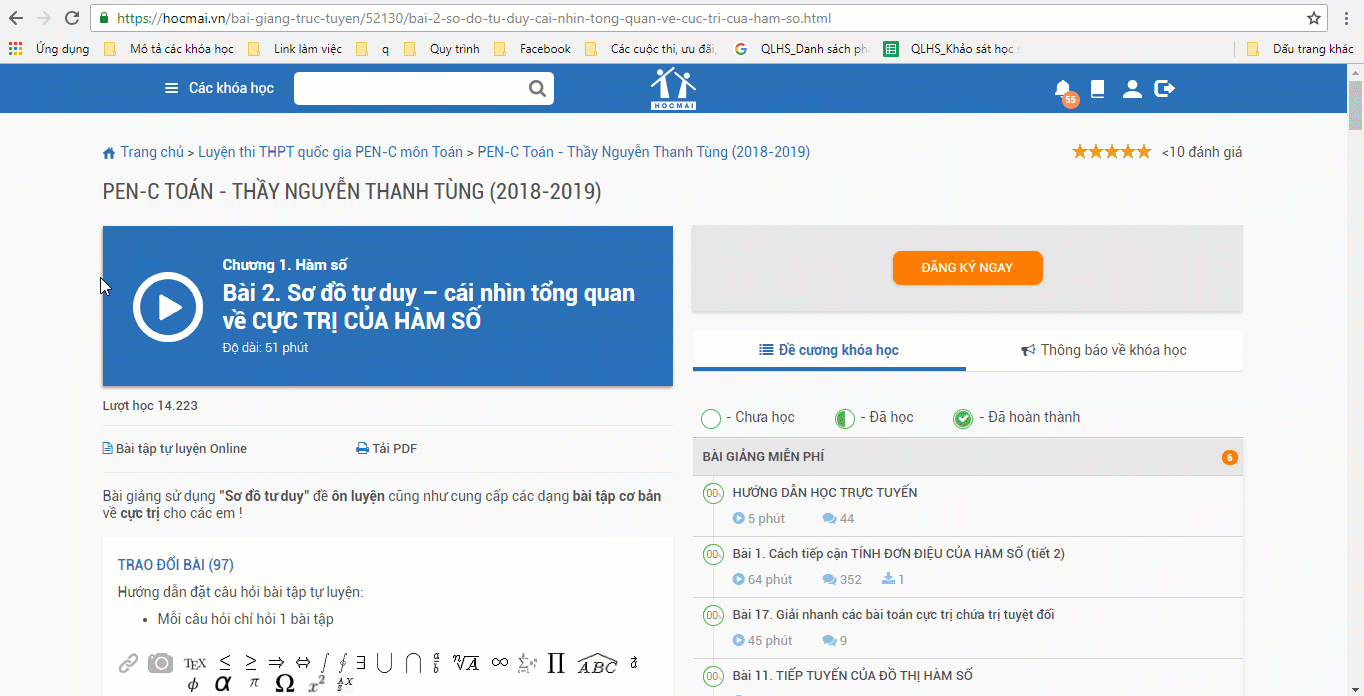Click the book icon in header
The height and width of the screenshot is (696, 1364).
tap(1097, 89)
